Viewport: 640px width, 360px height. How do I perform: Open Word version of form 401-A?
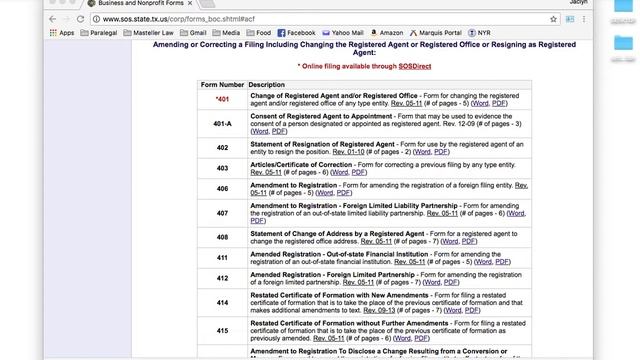pyautogui.click(x=260, y=131)
